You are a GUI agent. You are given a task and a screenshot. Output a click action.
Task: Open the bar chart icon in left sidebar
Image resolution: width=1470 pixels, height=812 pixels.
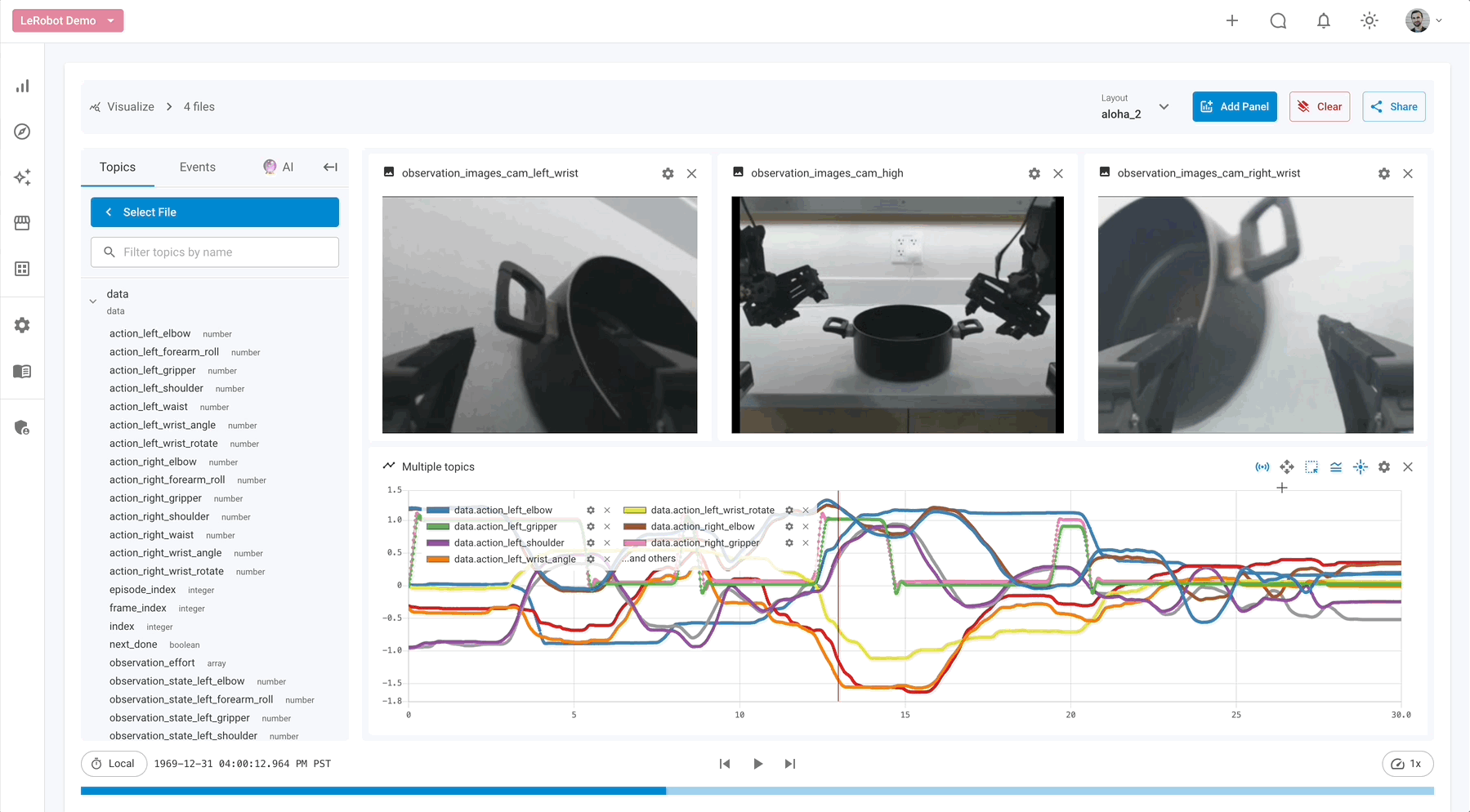click(22, 86)
